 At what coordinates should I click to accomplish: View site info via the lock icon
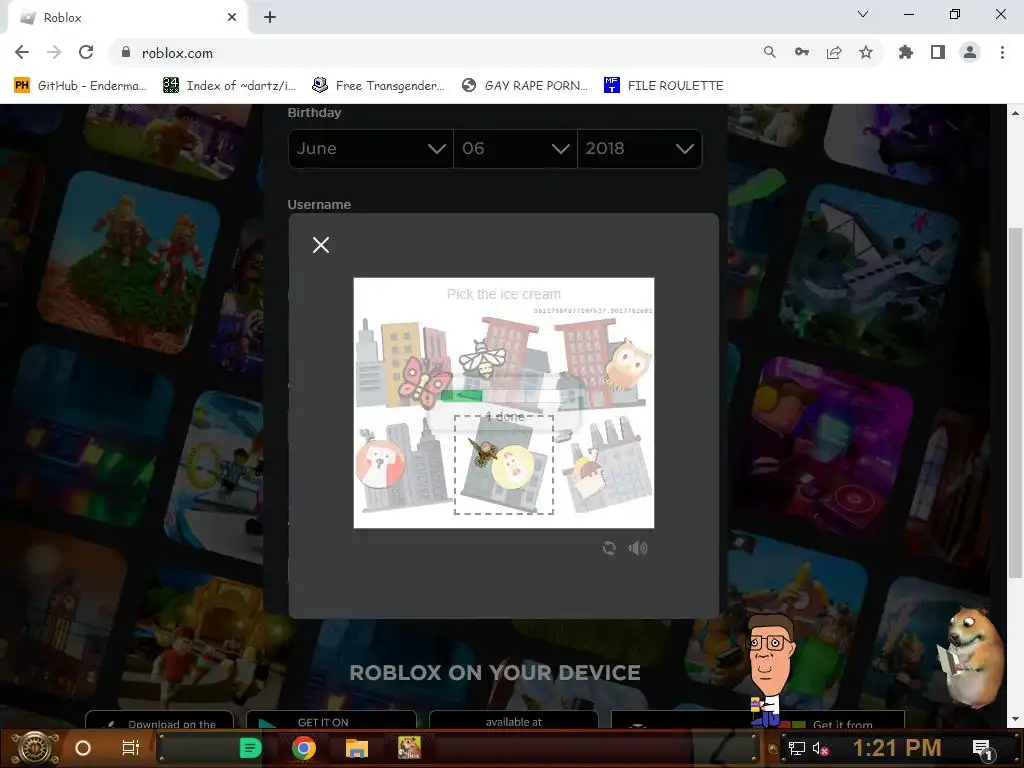click(125, 52)
